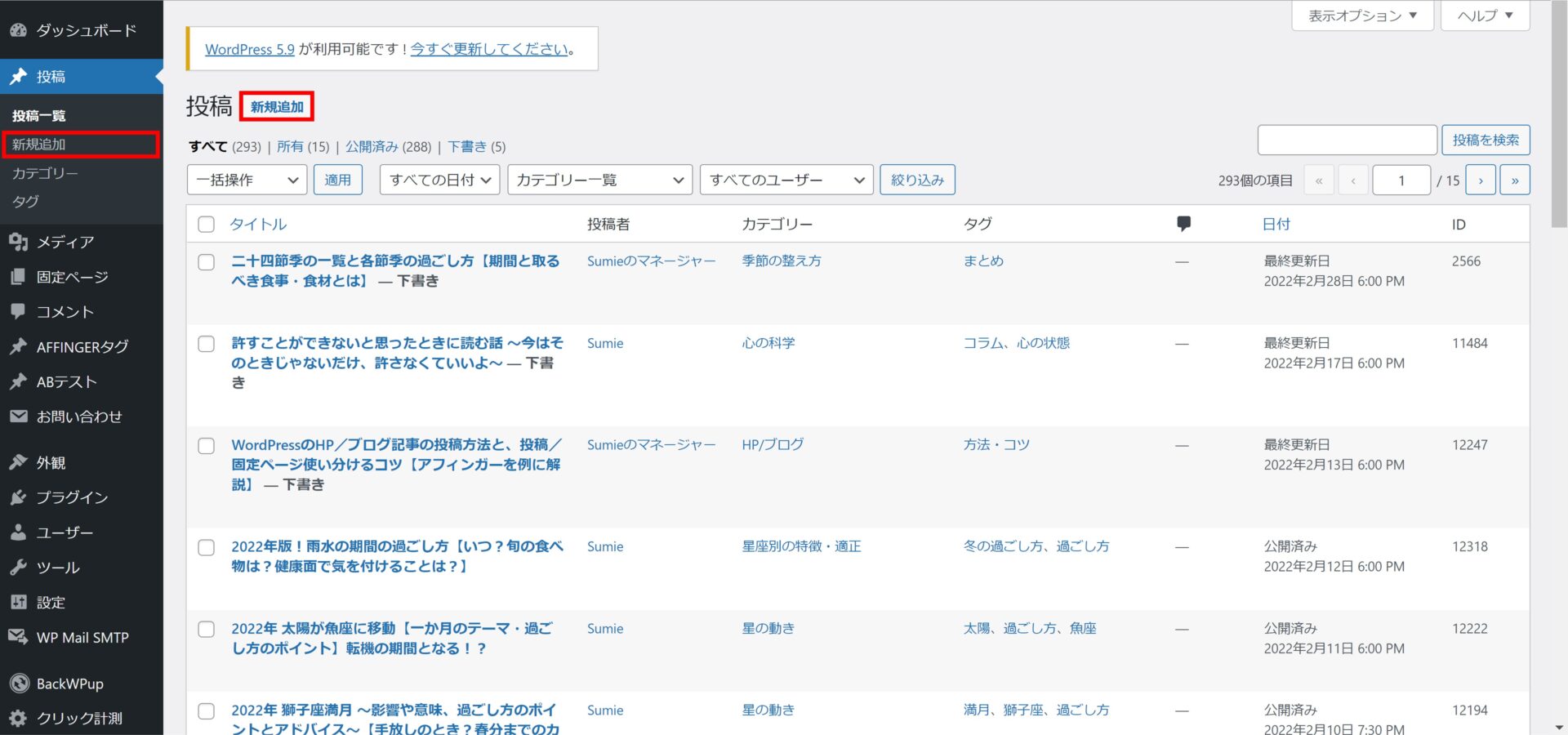Open the すべてのユーザー user dropdown
Screen dimensions: 1568x735
coord(786,180)
